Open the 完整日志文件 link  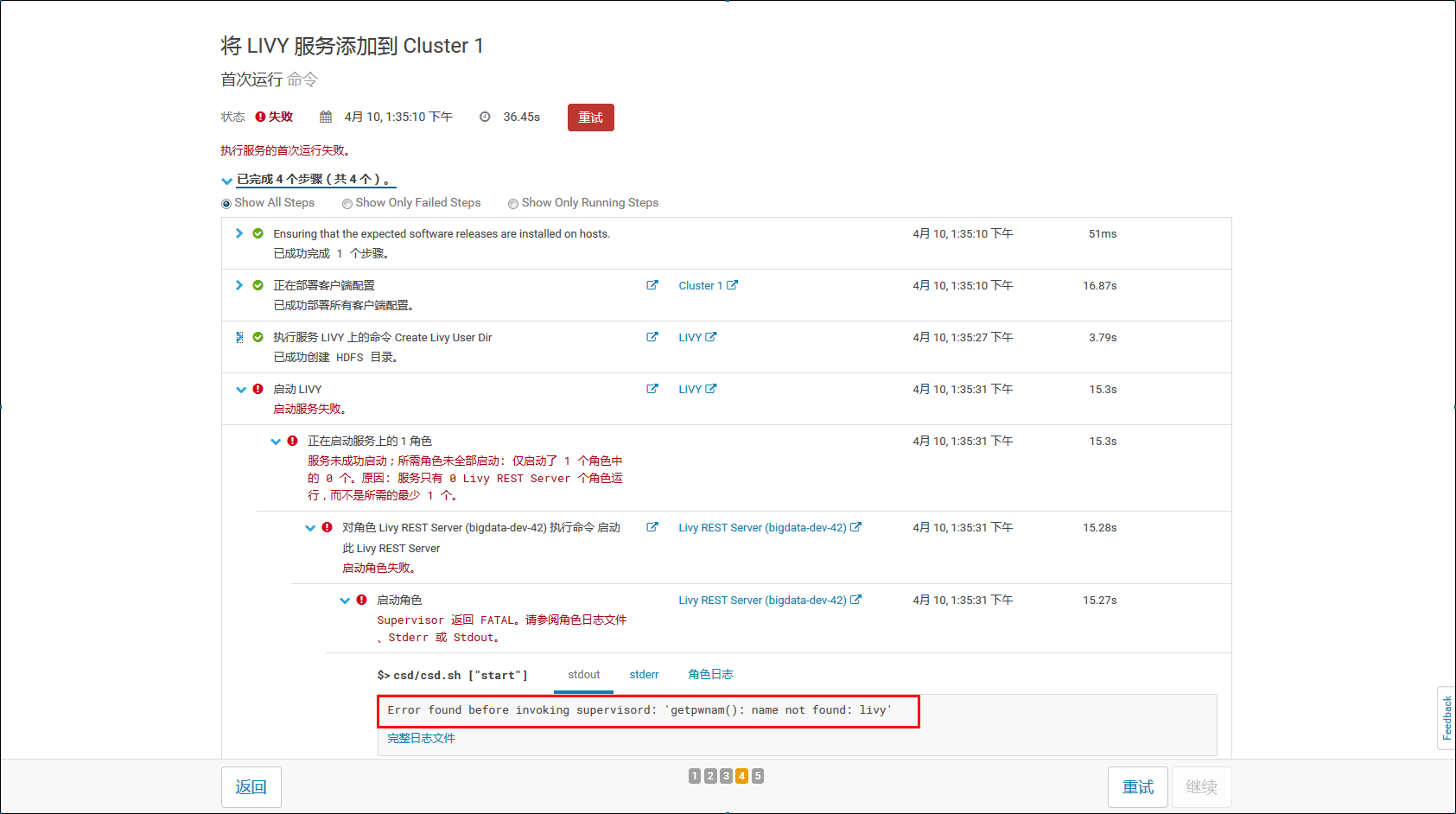421,738
